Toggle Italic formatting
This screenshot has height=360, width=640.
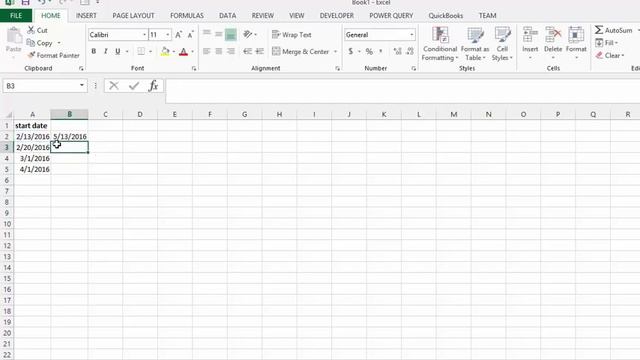[x=106, y=51]
